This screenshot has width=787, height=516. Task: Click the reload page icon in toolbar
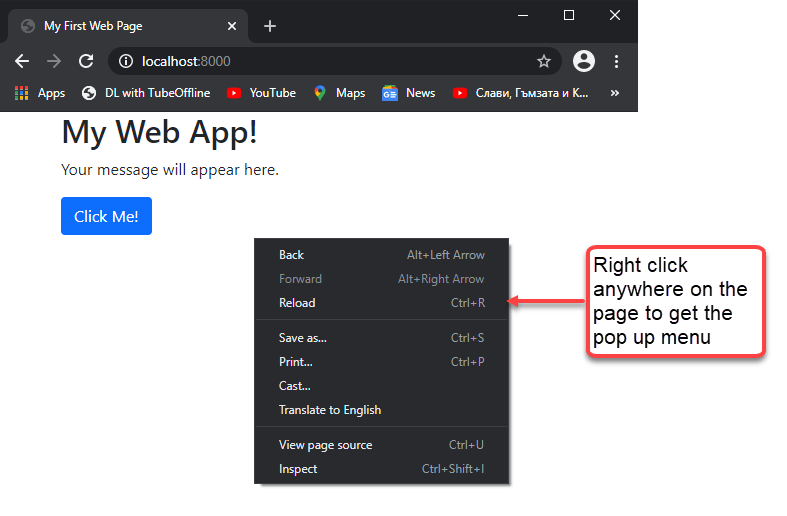(86, 61)
